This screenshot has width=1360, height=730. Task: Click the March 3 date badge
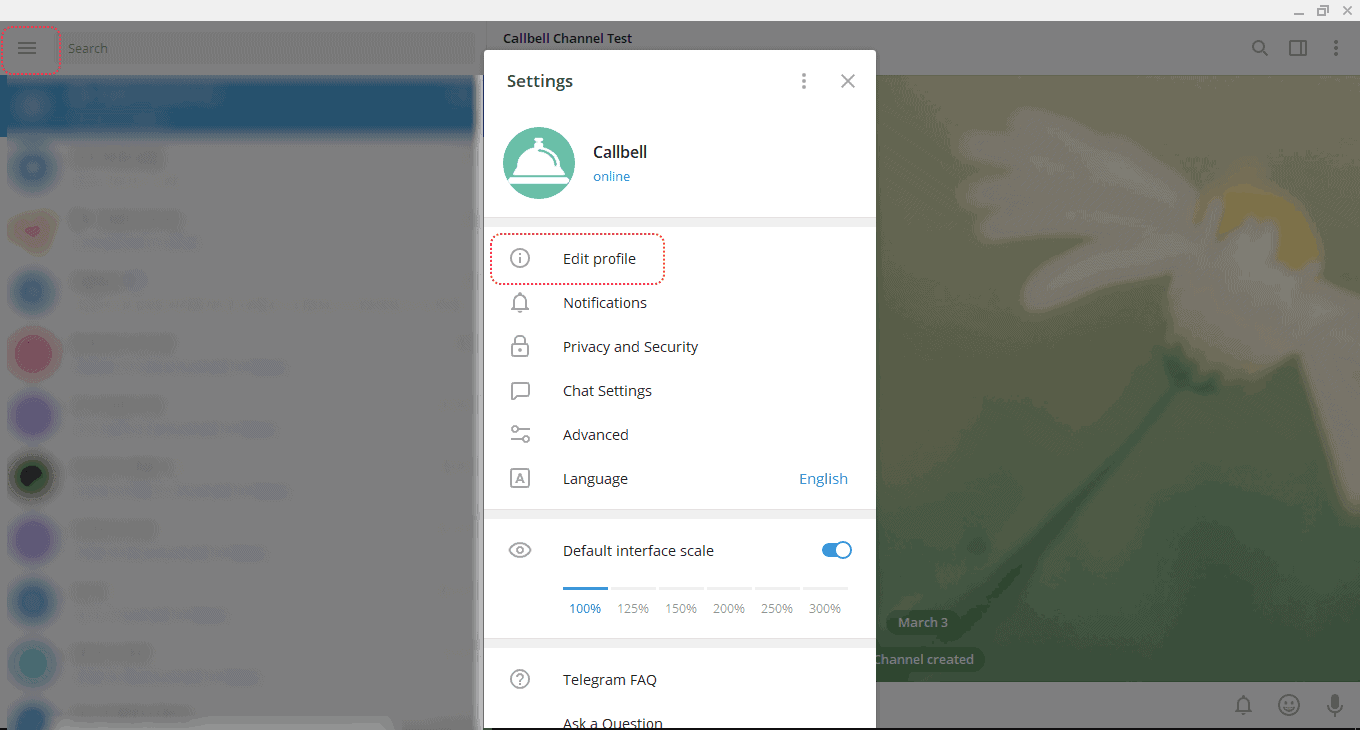click(x=922, y=622)
